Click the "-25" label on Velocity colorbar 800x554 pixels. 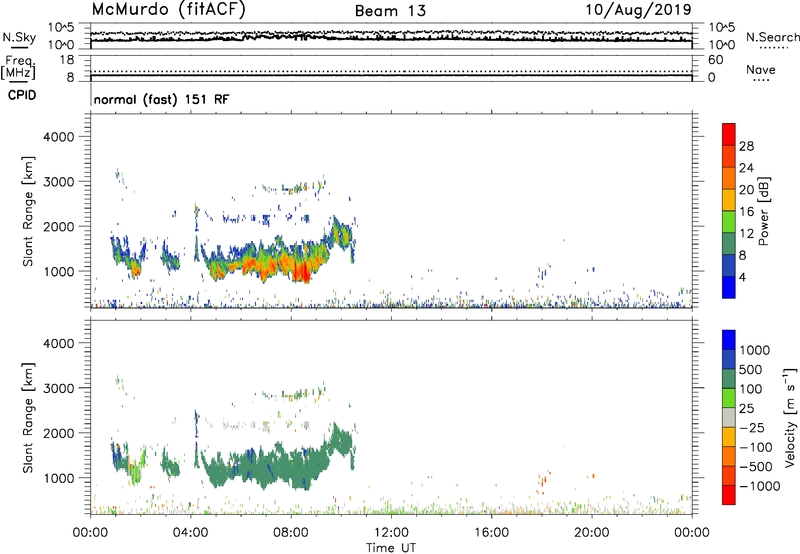click(752, 427)
